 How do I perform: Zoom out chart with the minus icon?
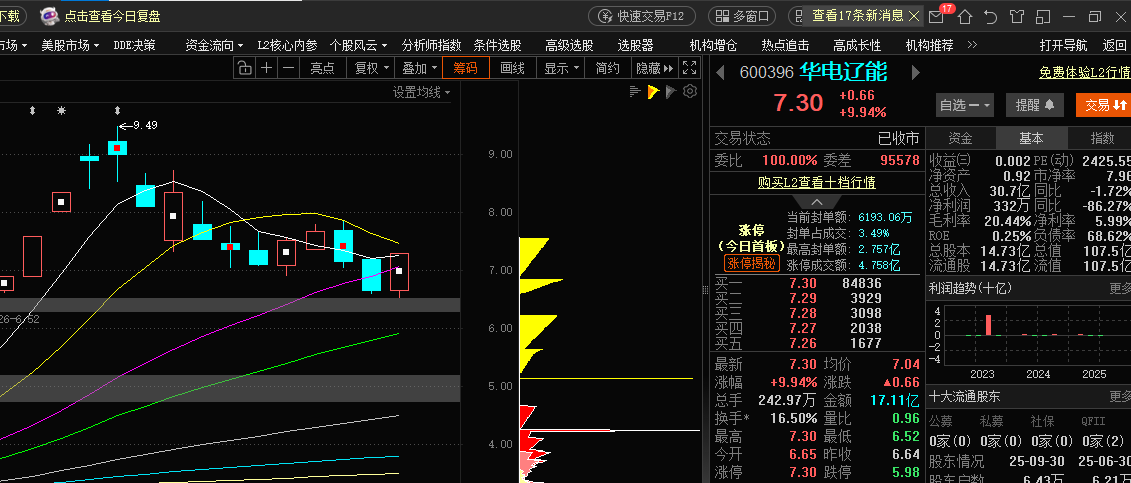(x=289, y=68)
